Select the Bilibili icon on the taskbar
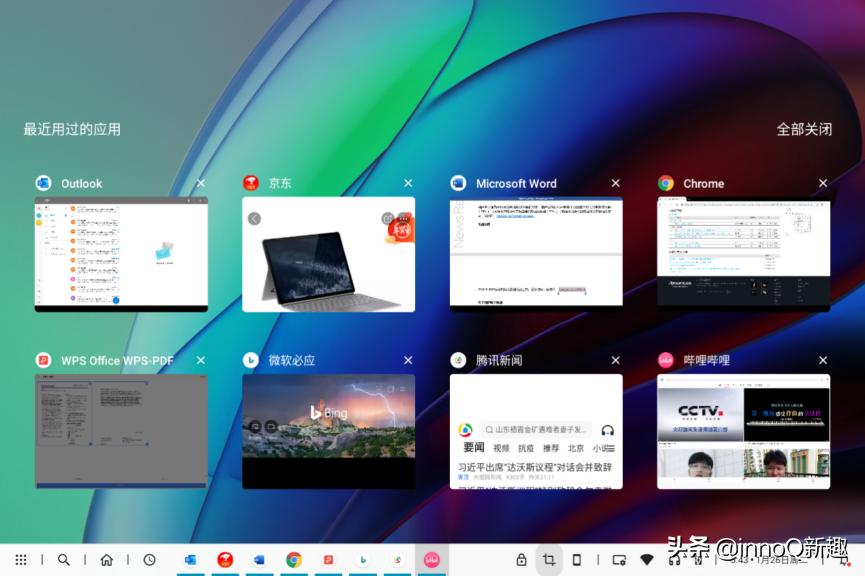 pyautogui.click(x=433, y=560)
